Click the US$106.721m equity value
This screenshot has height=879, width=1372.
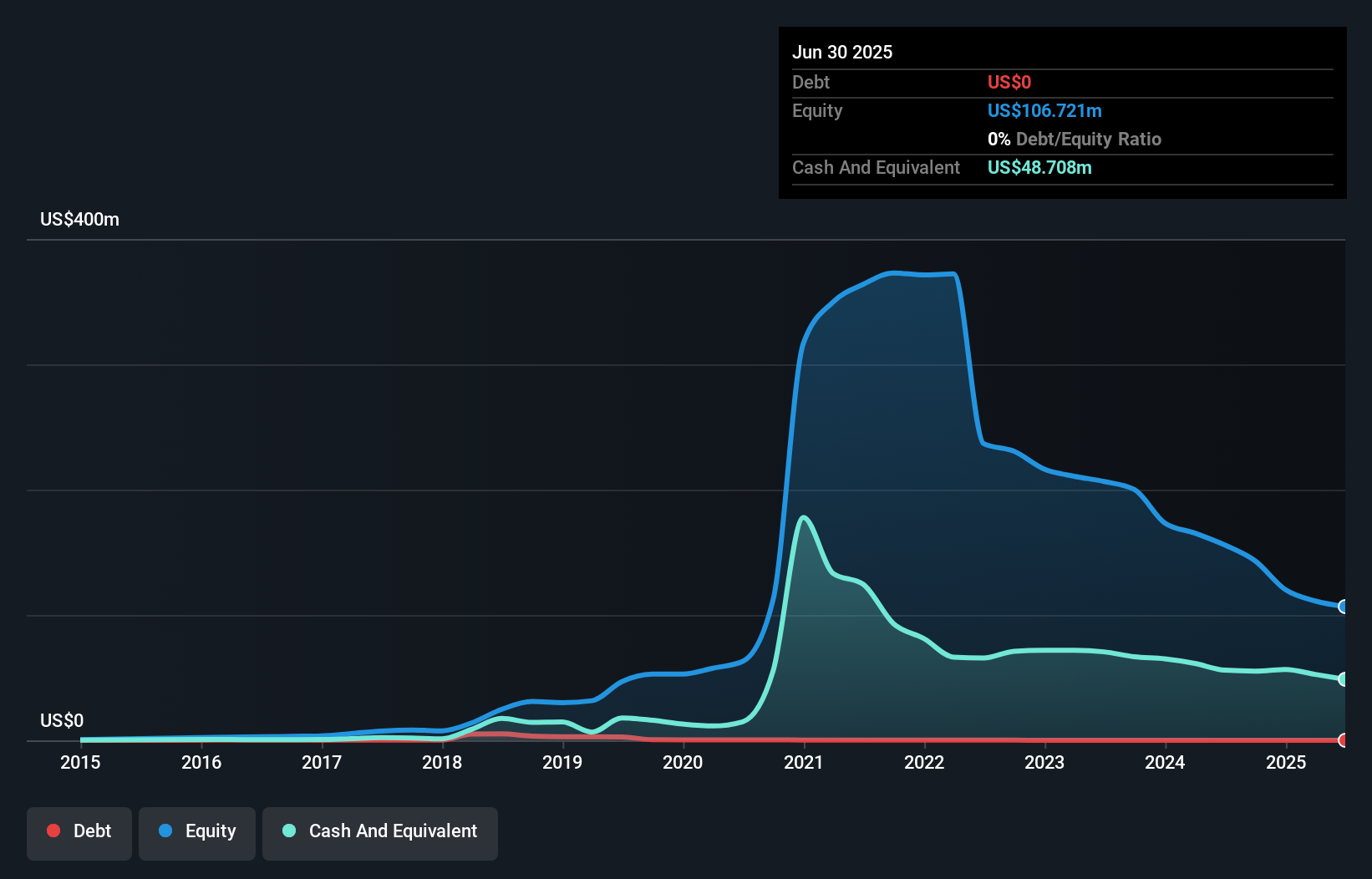point(1044,110)
